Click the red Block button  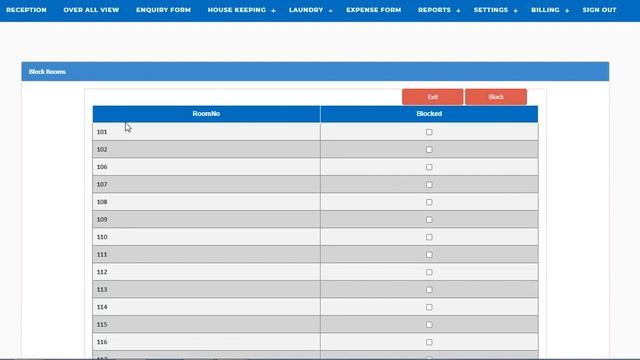pos(496,97)
